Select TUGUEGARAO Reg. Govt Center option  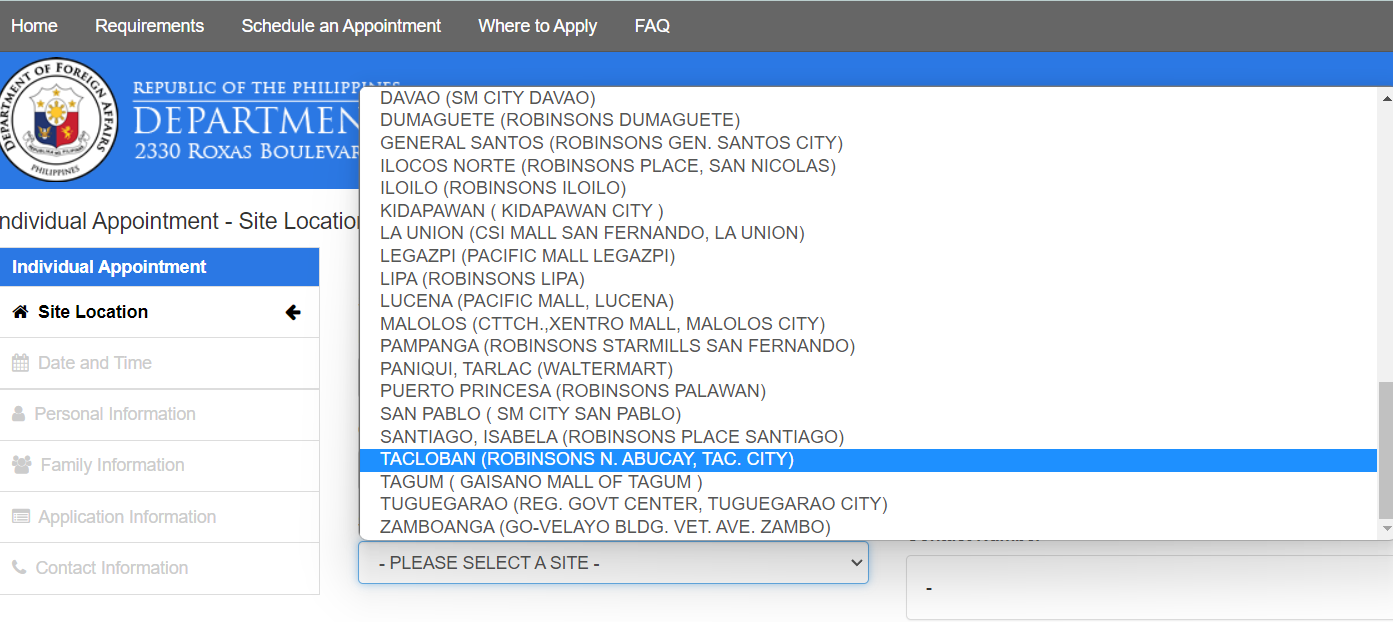(868, 504)
